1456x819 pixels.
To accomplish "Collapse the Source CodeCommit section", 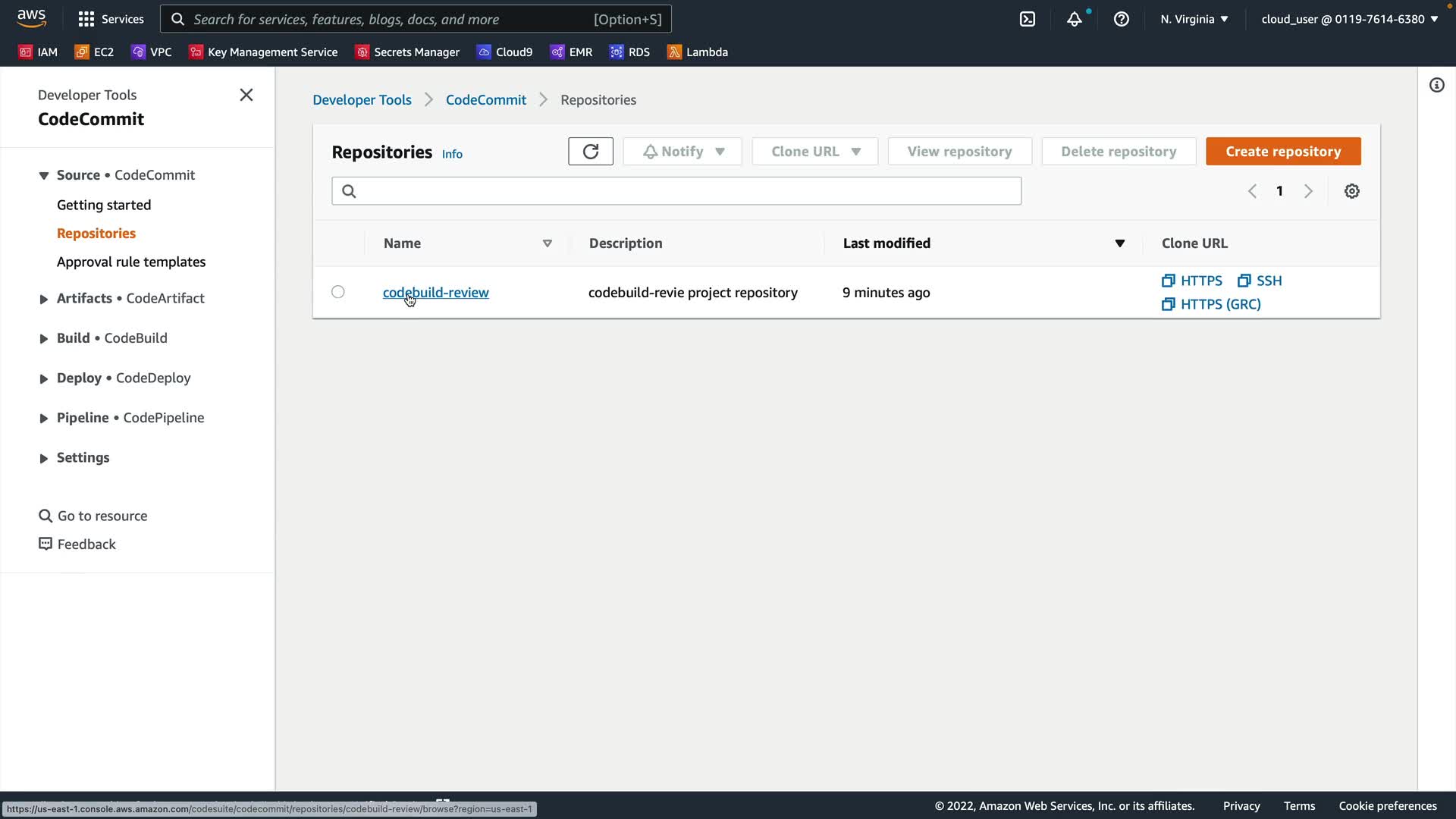I will (44, 175).
